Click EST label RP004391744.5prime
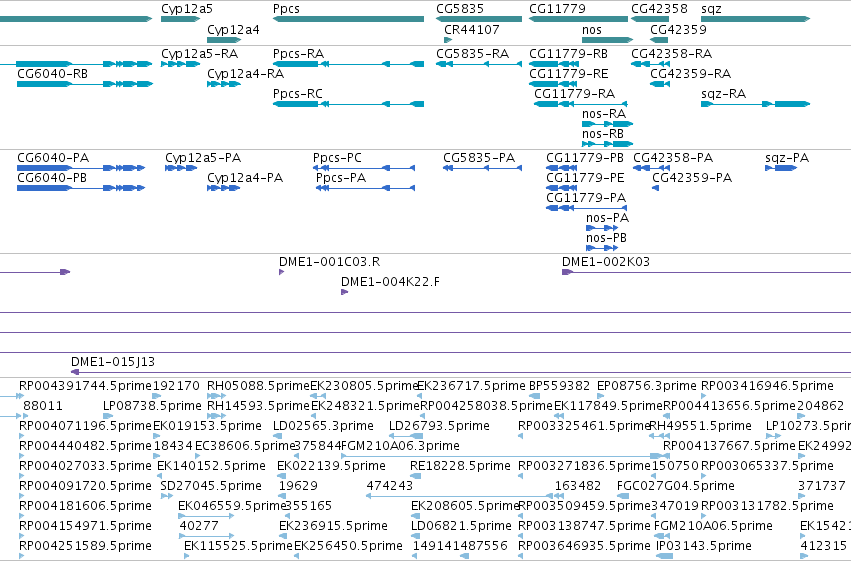851x561 pixels. point(85,386)
